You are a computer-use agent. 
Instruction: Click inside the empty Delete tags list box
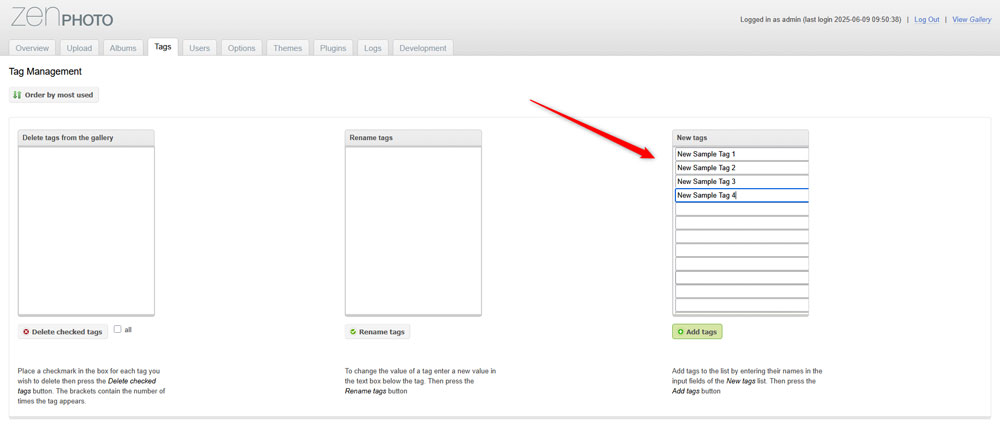click(86, 230)
